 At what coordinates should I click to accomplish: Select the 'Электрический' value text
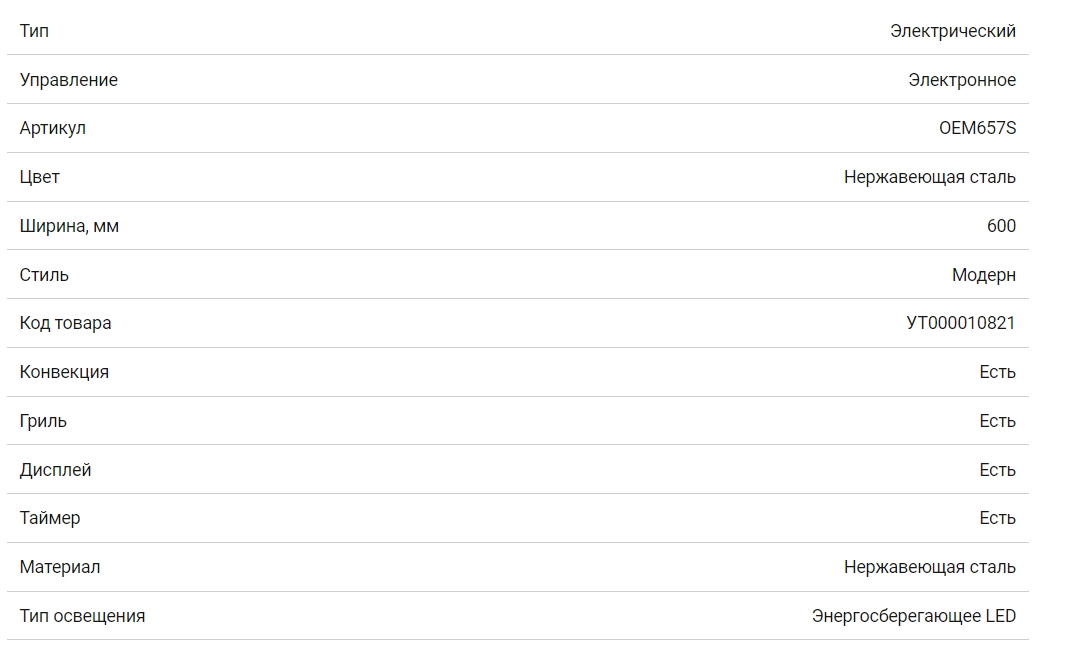pyautogui.click(x=952, y=31)
